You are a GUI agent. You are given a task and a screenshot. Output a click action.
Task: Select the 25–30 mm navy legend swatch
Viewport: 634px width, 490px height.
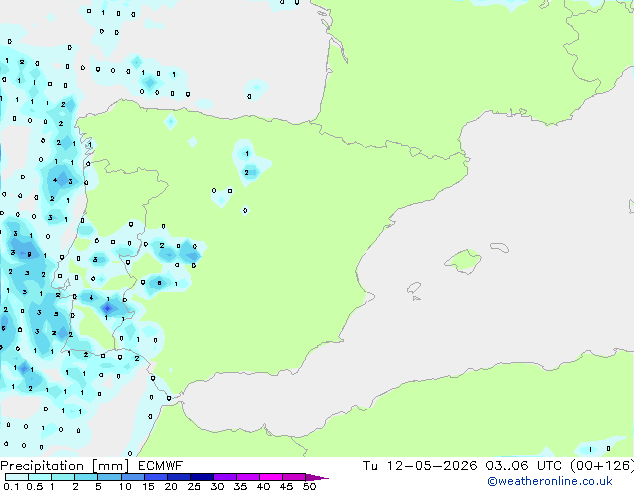point(201,477)
